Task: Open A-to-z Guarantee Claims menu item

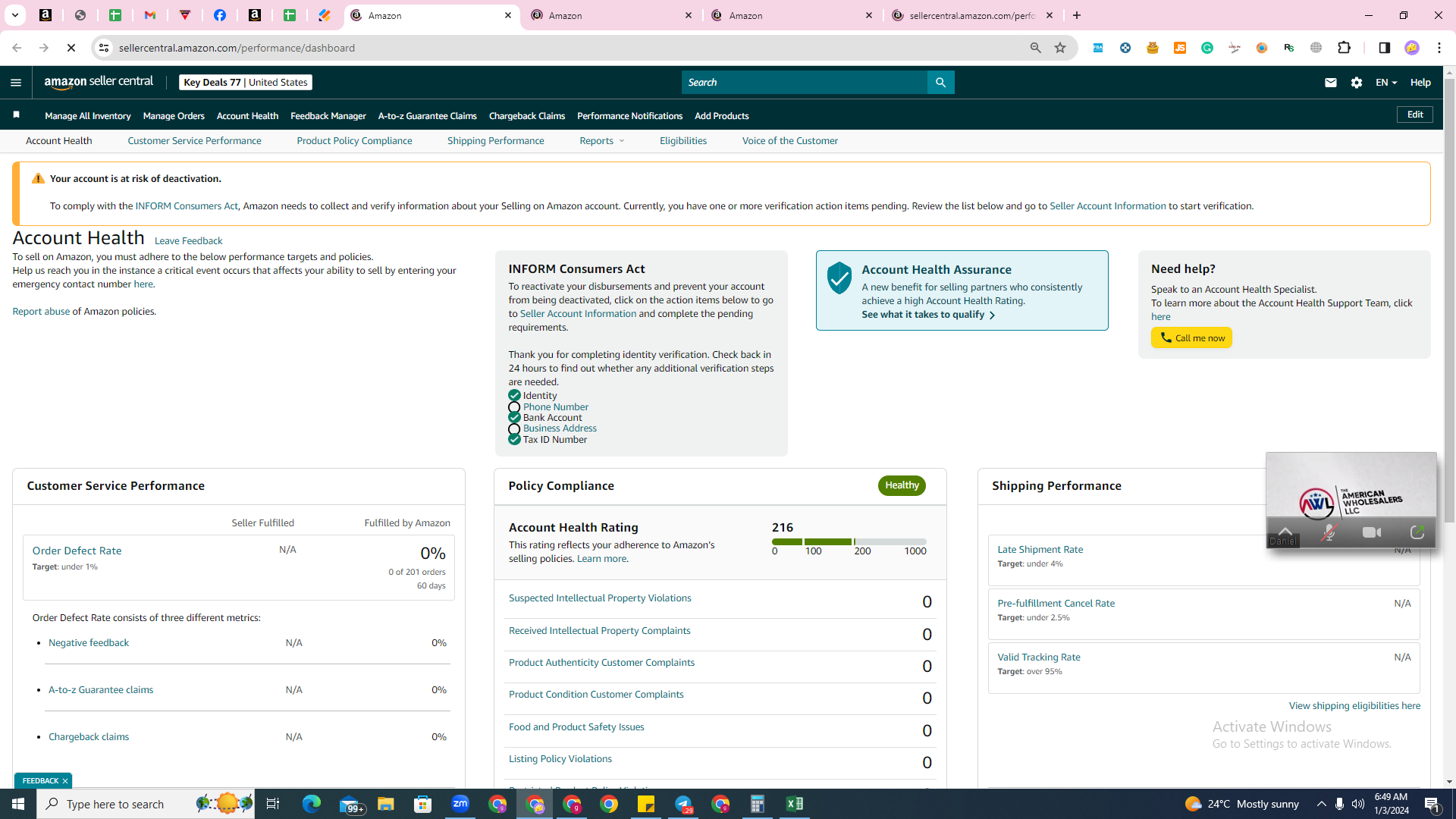Action: pos(428,116)
